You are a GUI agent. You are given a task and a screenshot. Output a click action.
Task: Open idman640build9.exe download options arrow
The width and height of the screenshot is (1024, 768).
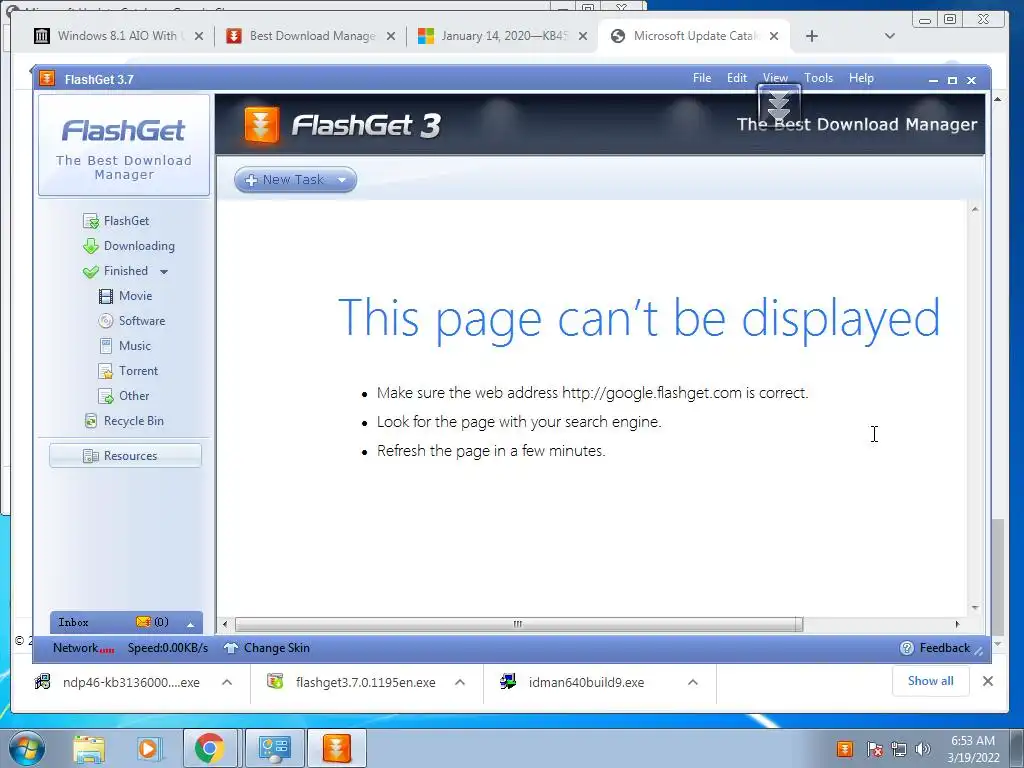[693, 682]
